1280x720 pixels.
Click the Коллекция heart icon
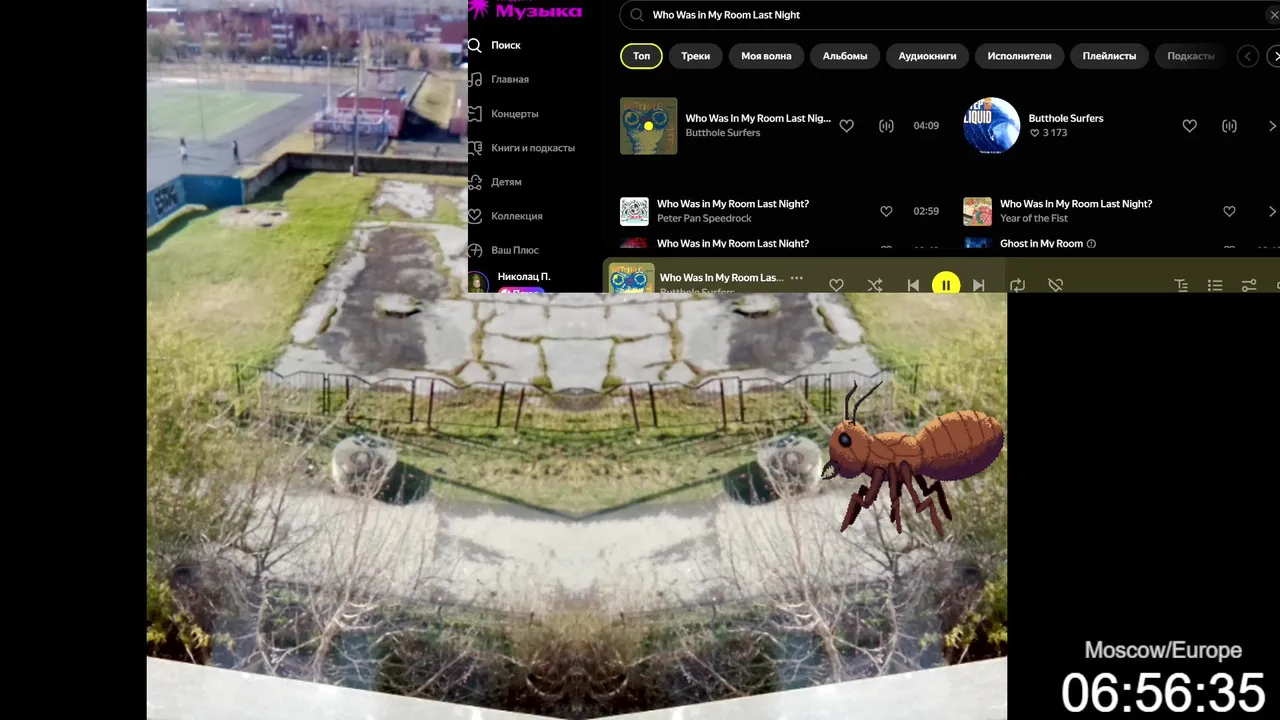pyautogui.click(x=475, y=216)
